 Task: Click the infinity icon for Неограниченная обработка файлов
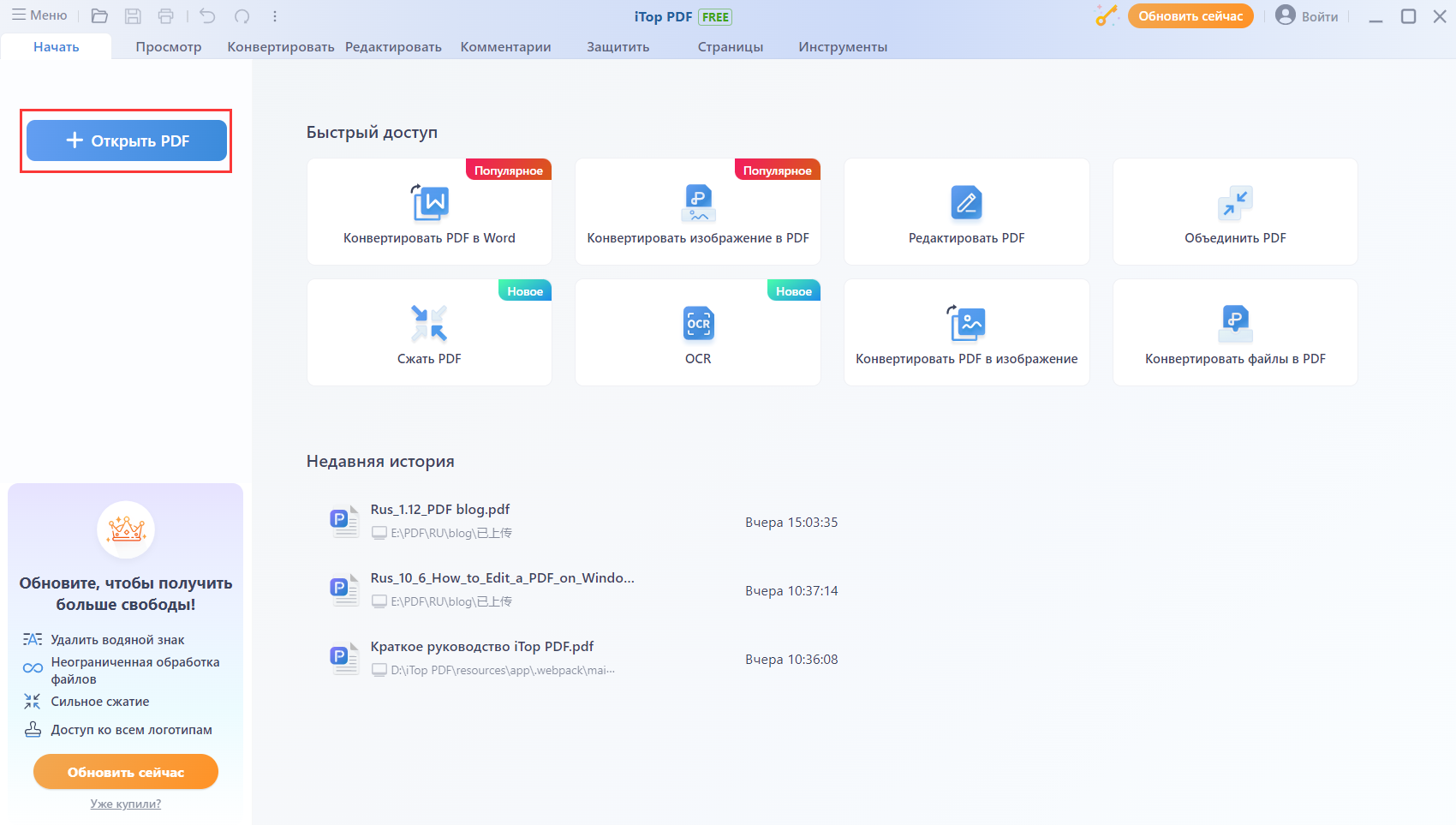click(33, 668)
